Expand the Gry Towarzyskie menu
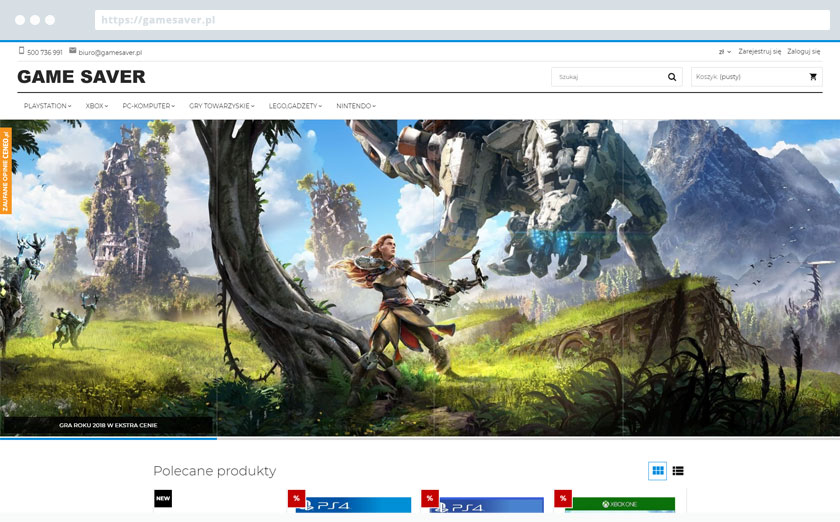 point(222,106)
